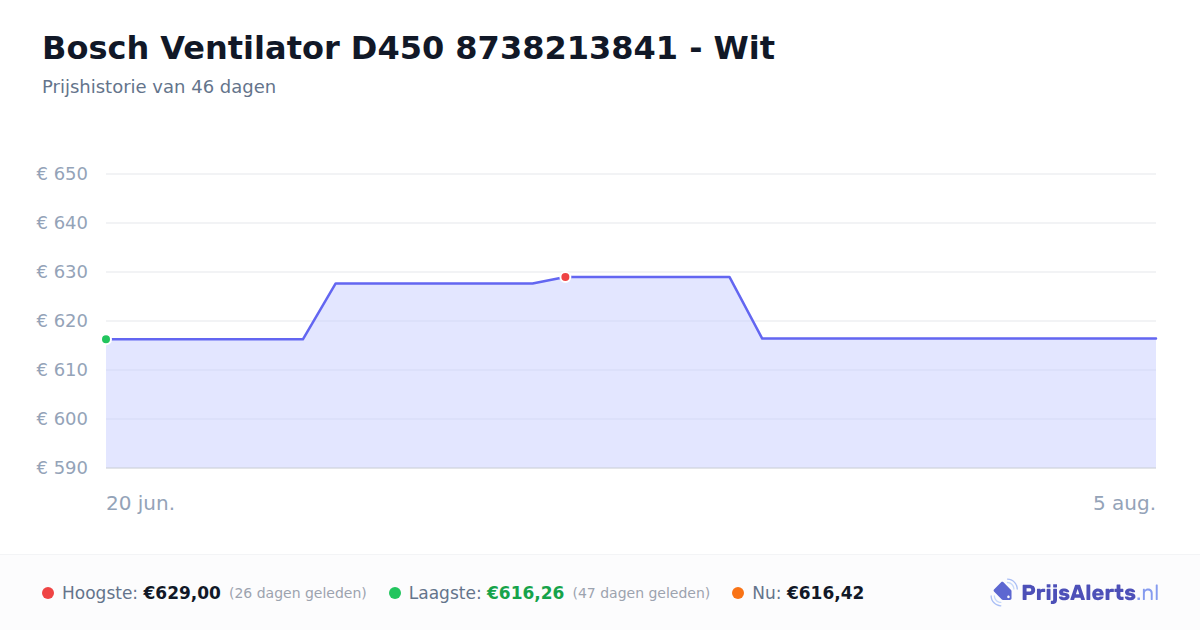Open the PrijsAlerts.nl brand link
The height and width of the screenshot is (630, 1200).
coord(1074,593)
